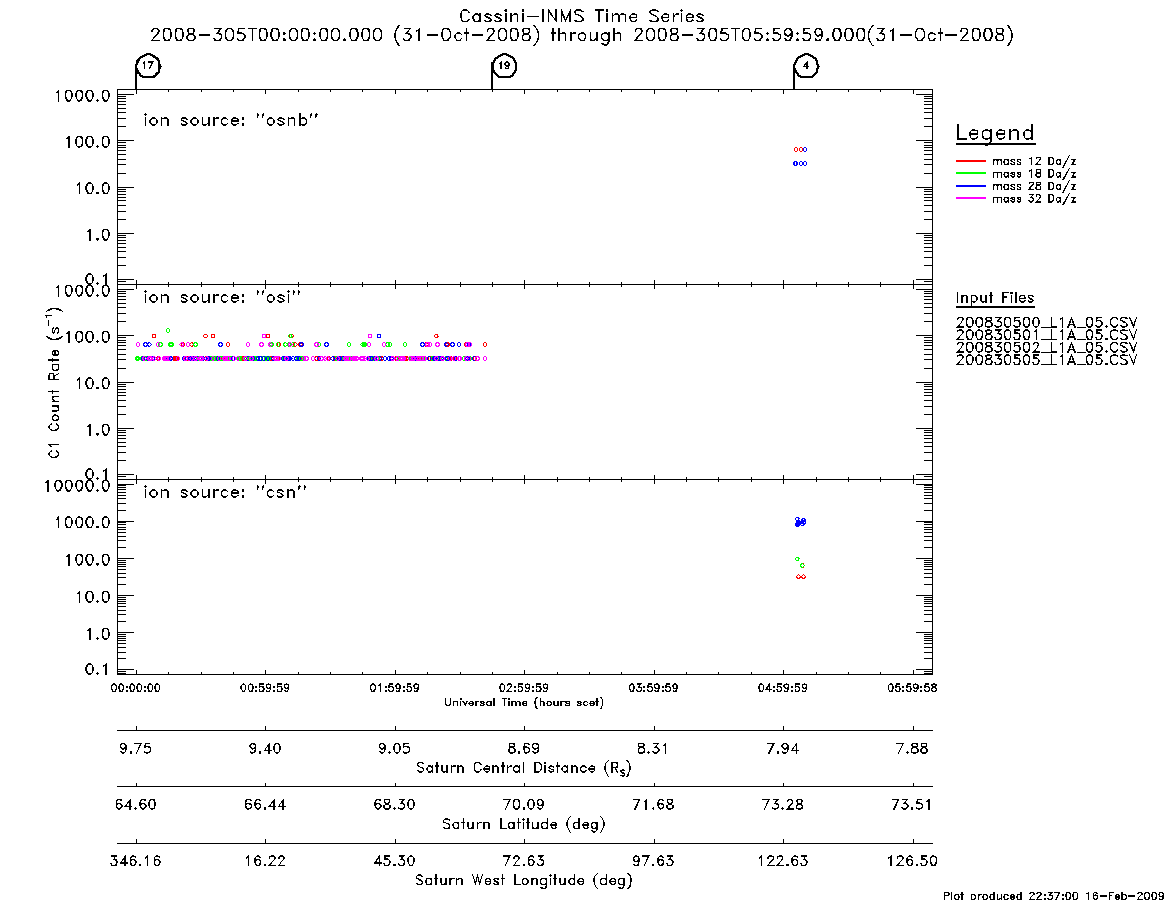
Task: Click the Saturn West Longitude (deg) axis label
Action: coord(524,880)
